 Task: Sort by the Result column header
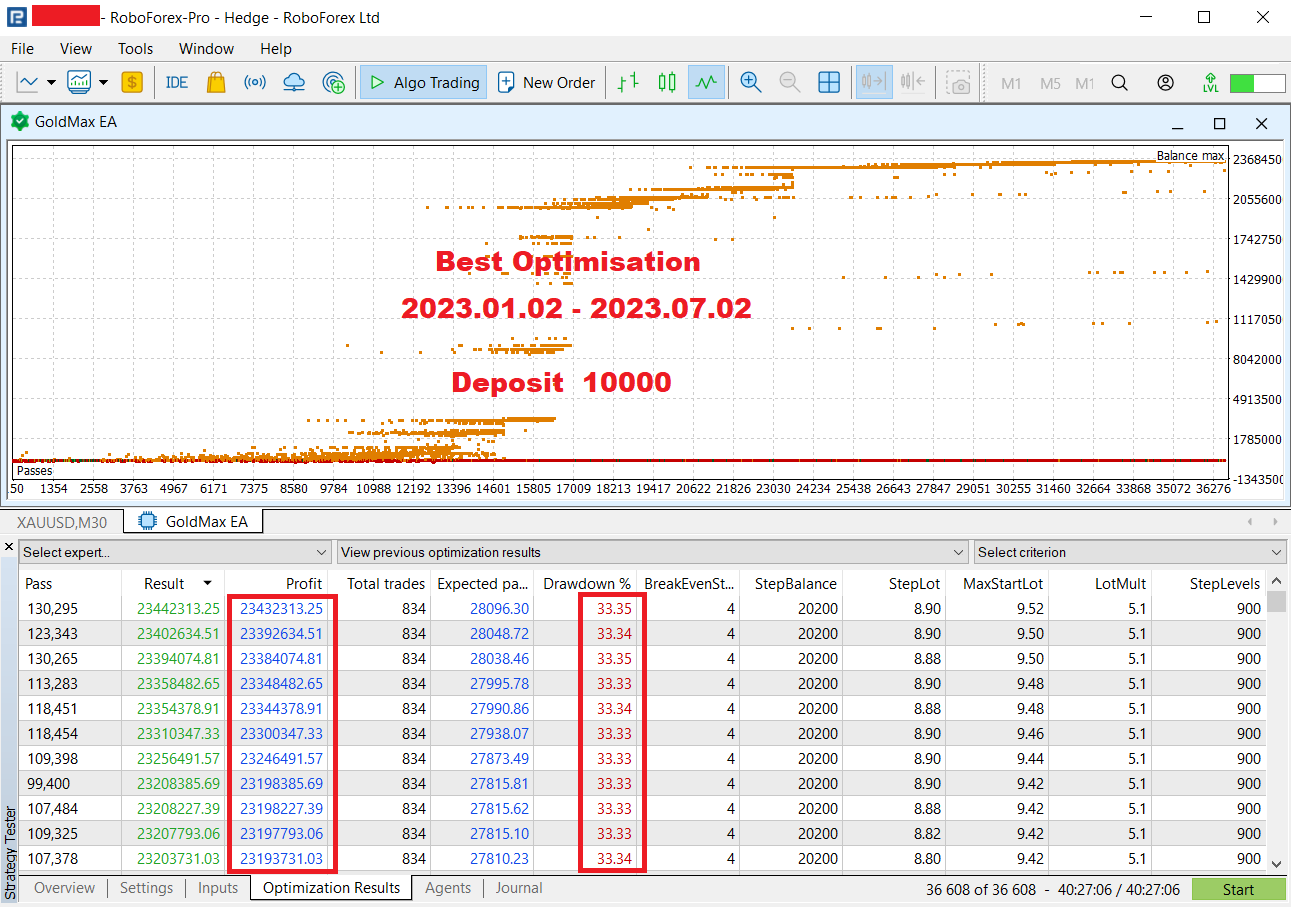tap(173, 584)
